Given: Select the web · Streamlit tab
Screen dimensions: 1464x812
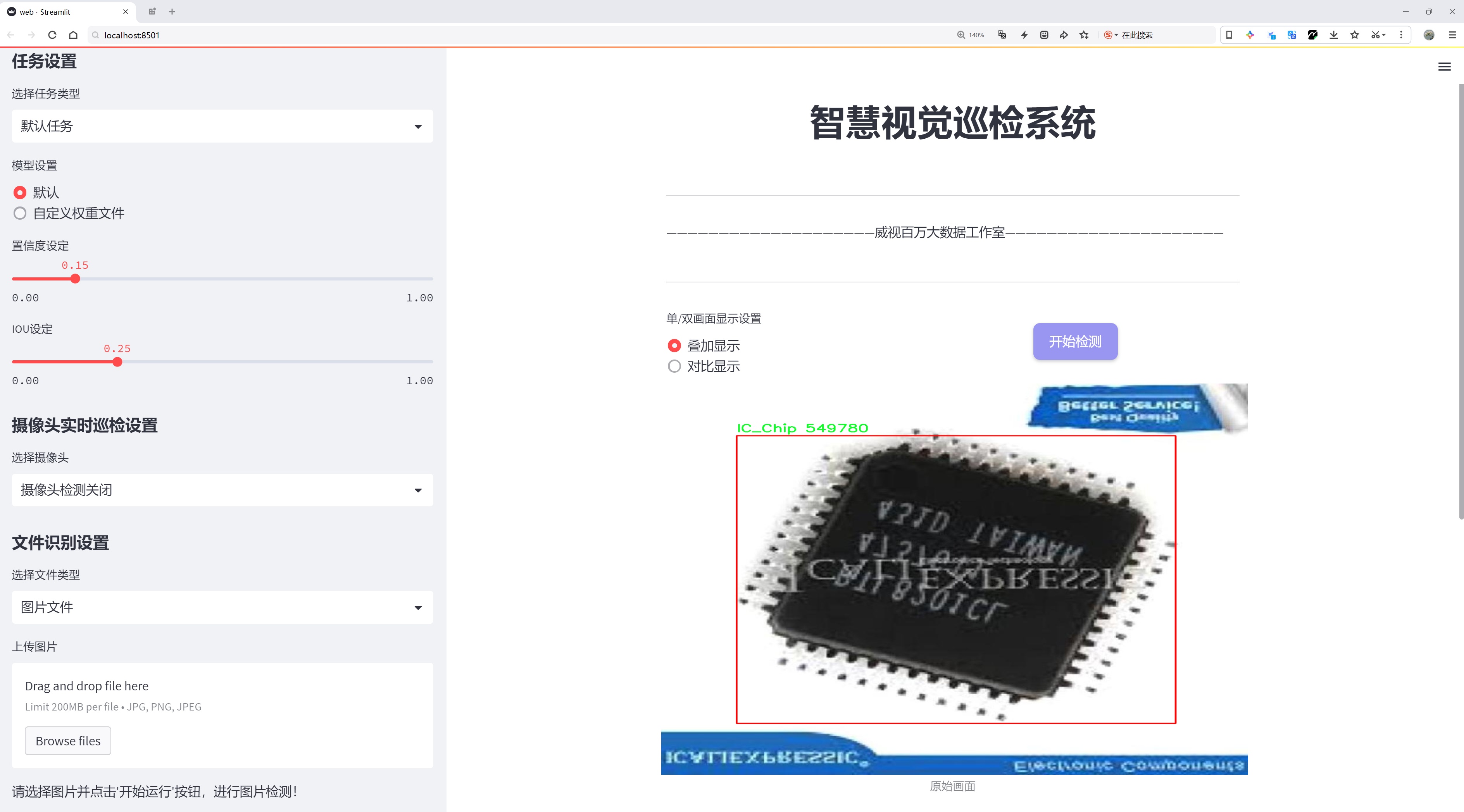Looking at the screenshot, I should [68, 11].
